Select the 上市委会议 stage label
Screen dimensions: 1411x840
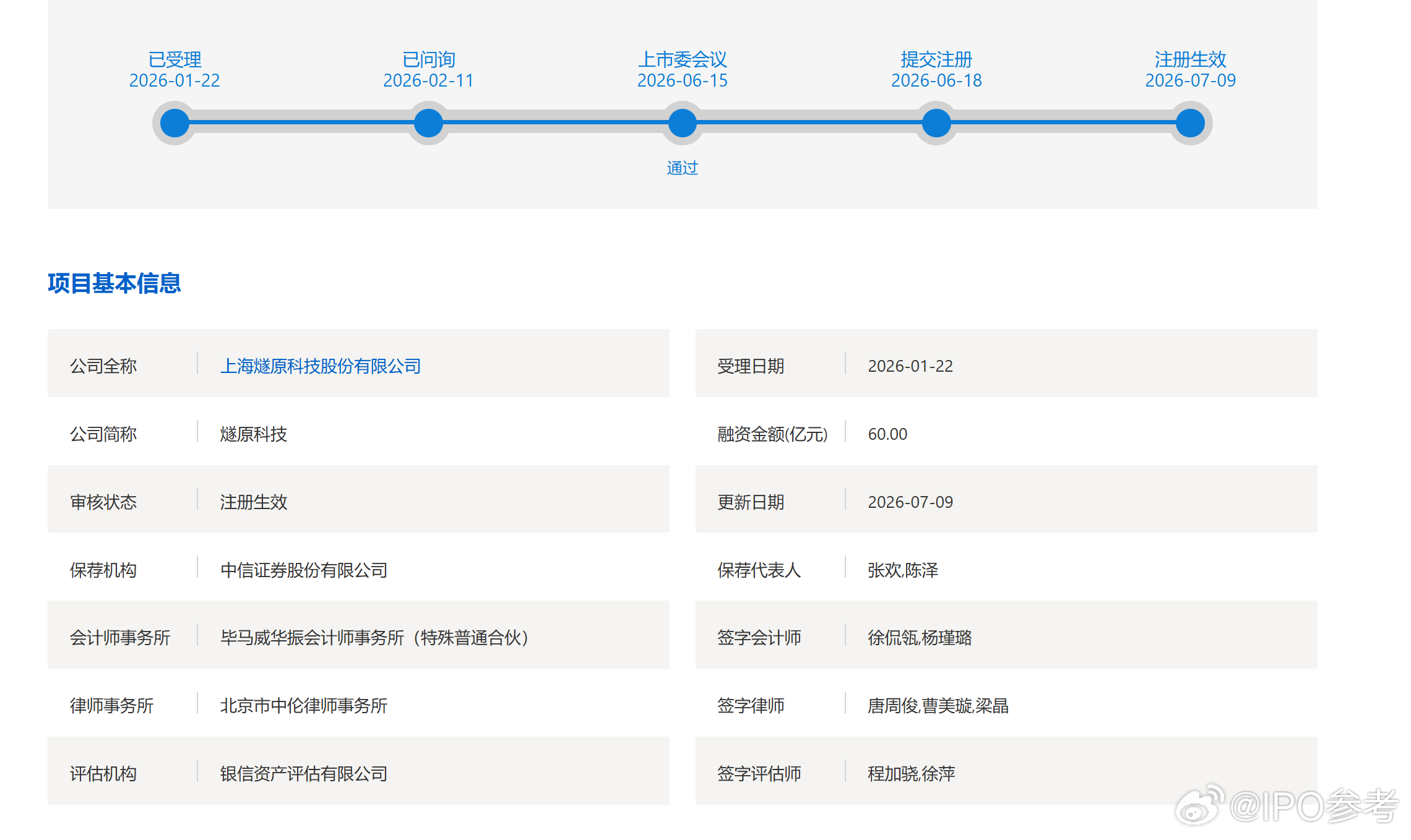(683, 59)
